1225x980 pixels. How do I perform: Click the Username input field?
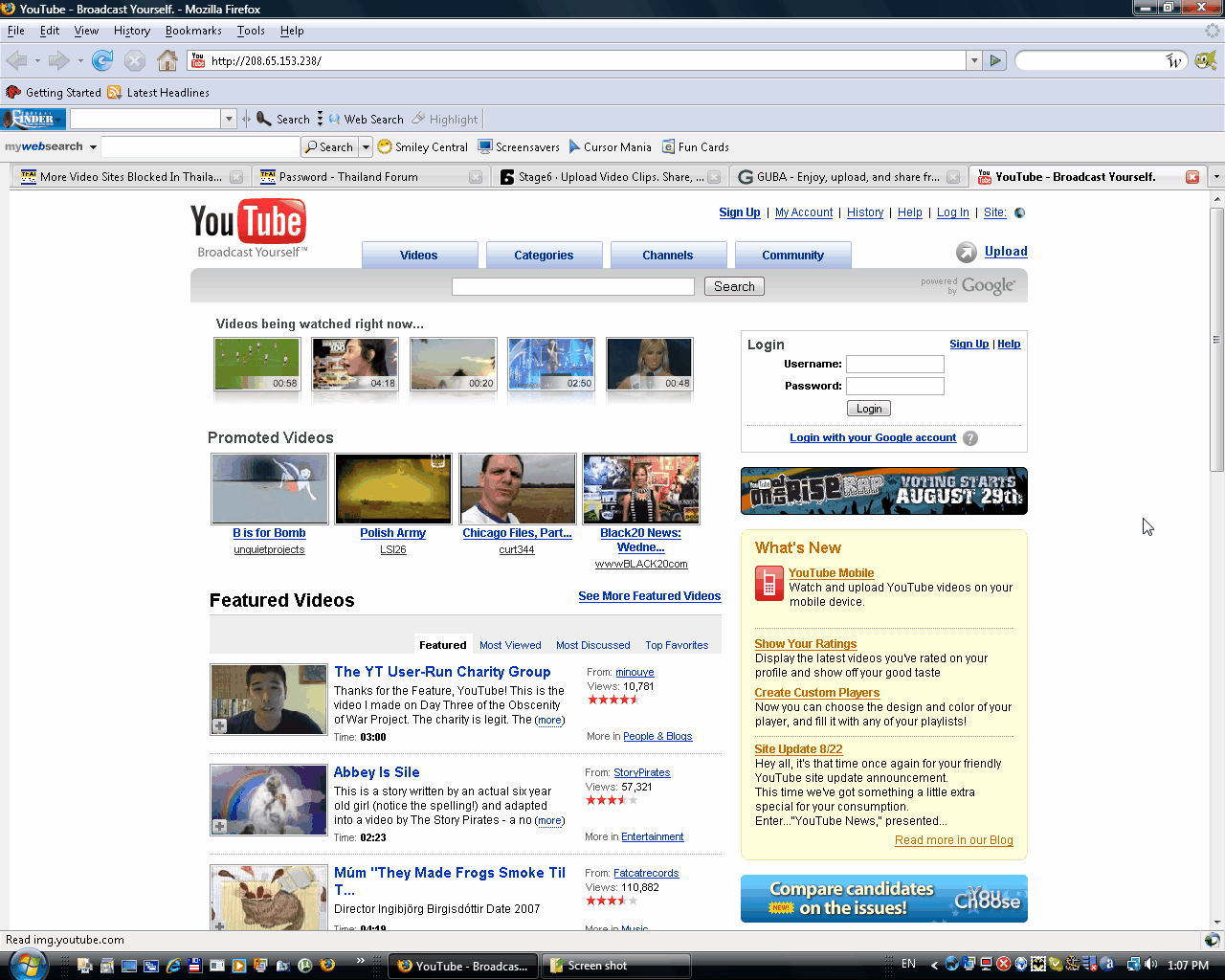[896, 365]
